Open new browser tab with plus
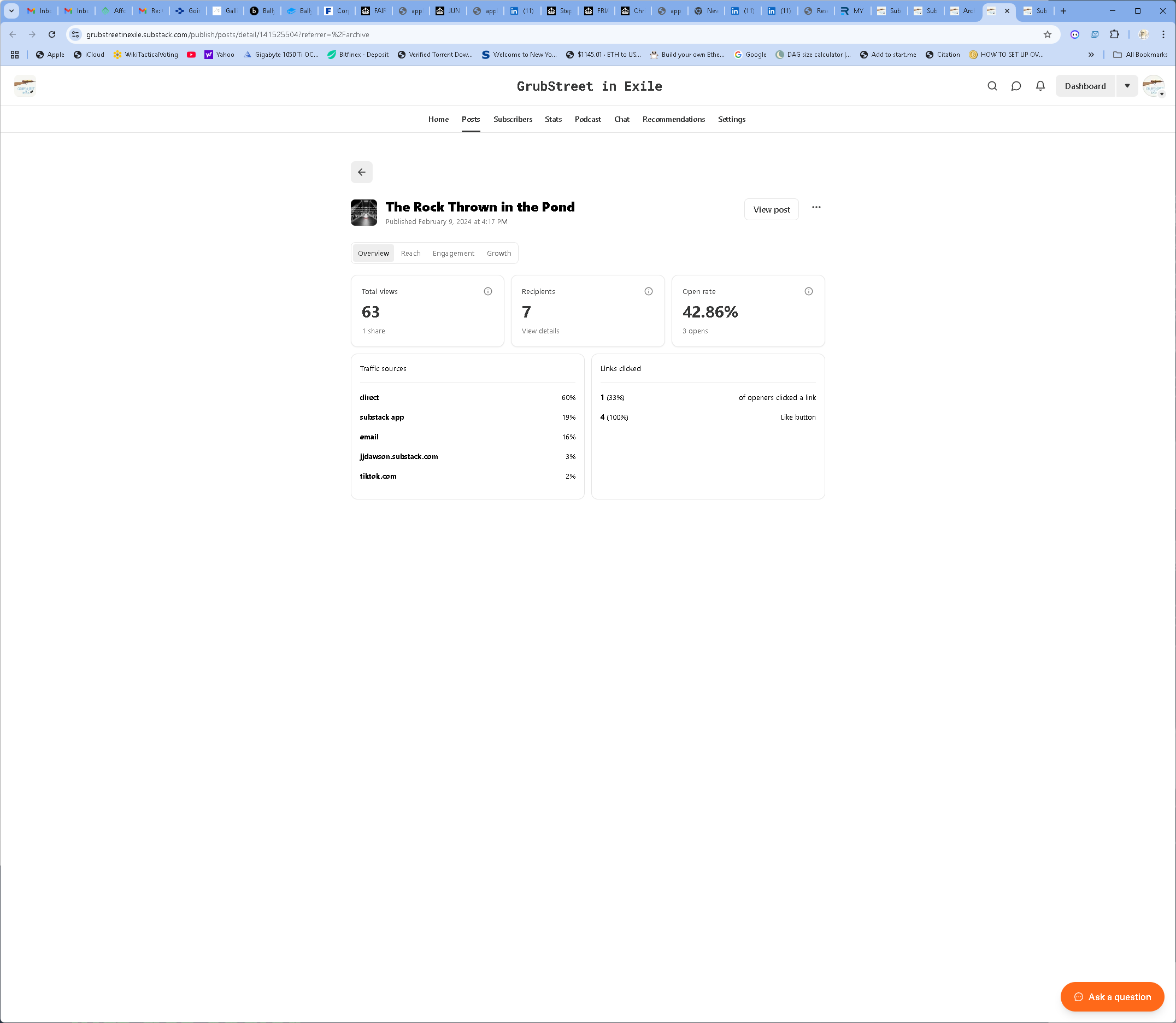1176x1023 pixels. tap(1063, 11)
